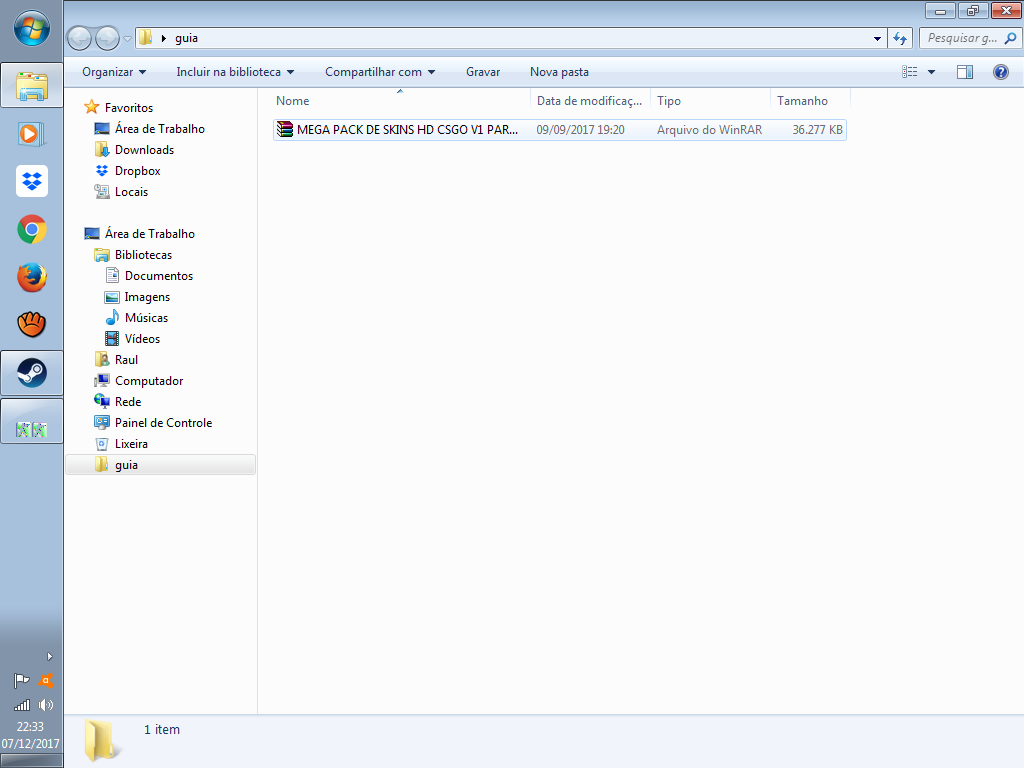Click the folder icon in the address bar
Screen dimensions: 1024x768
click(x=146, y=38)
